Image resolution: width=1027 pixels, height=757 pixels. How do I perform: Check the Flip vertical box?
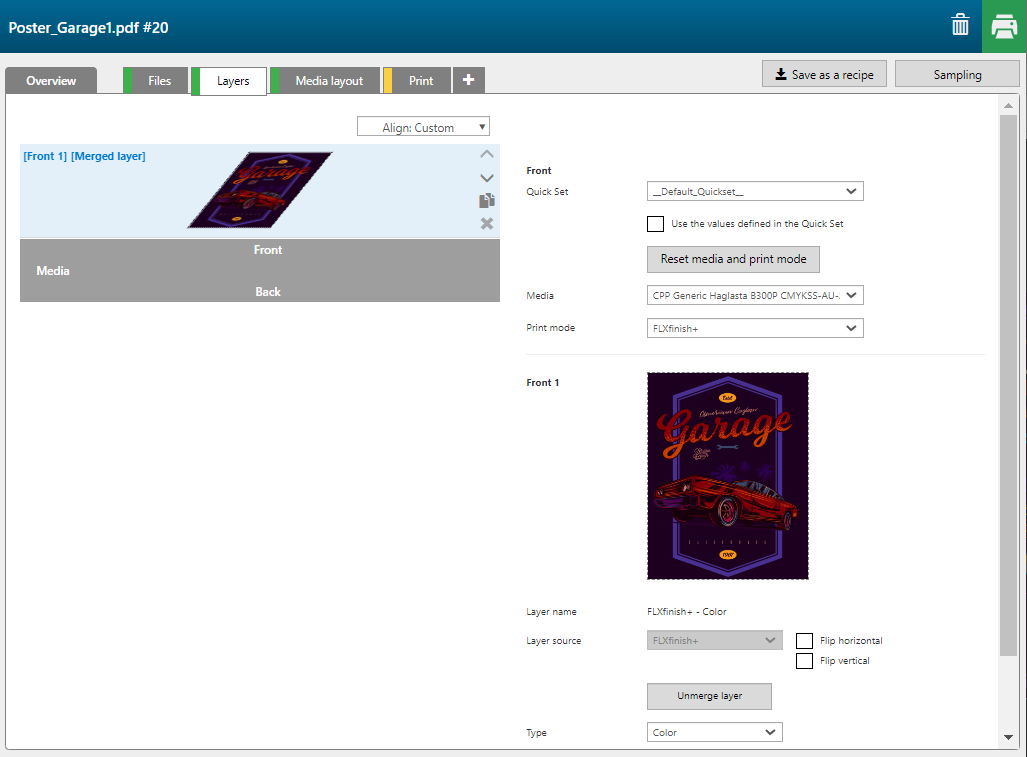804,661
